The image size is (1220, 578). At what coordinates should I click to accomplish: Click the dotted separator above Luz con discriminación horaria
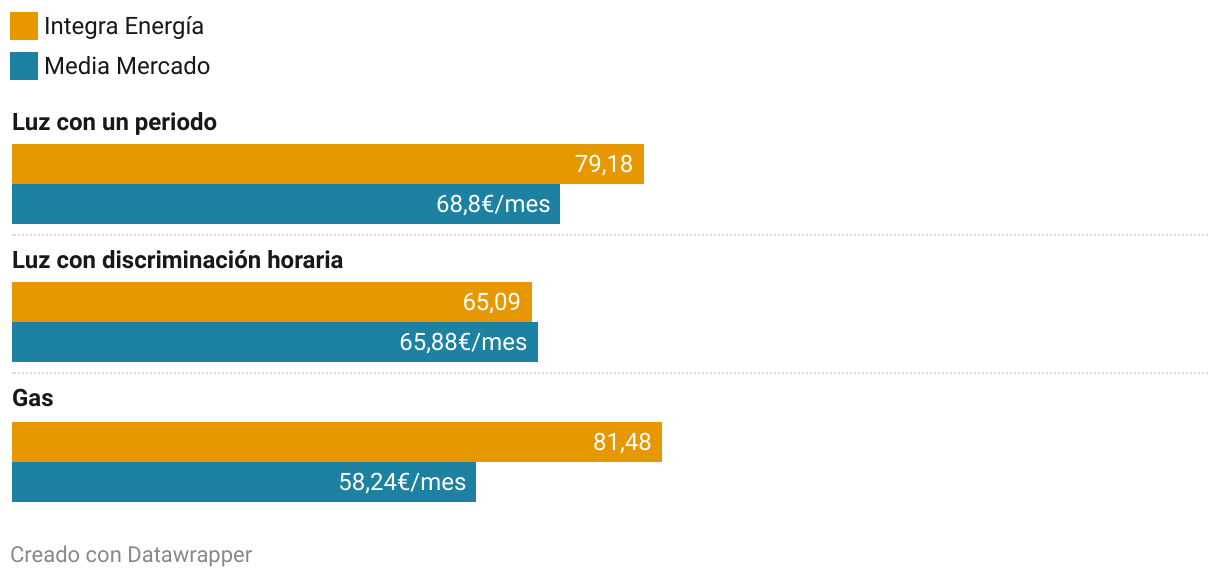pos(610,235)
